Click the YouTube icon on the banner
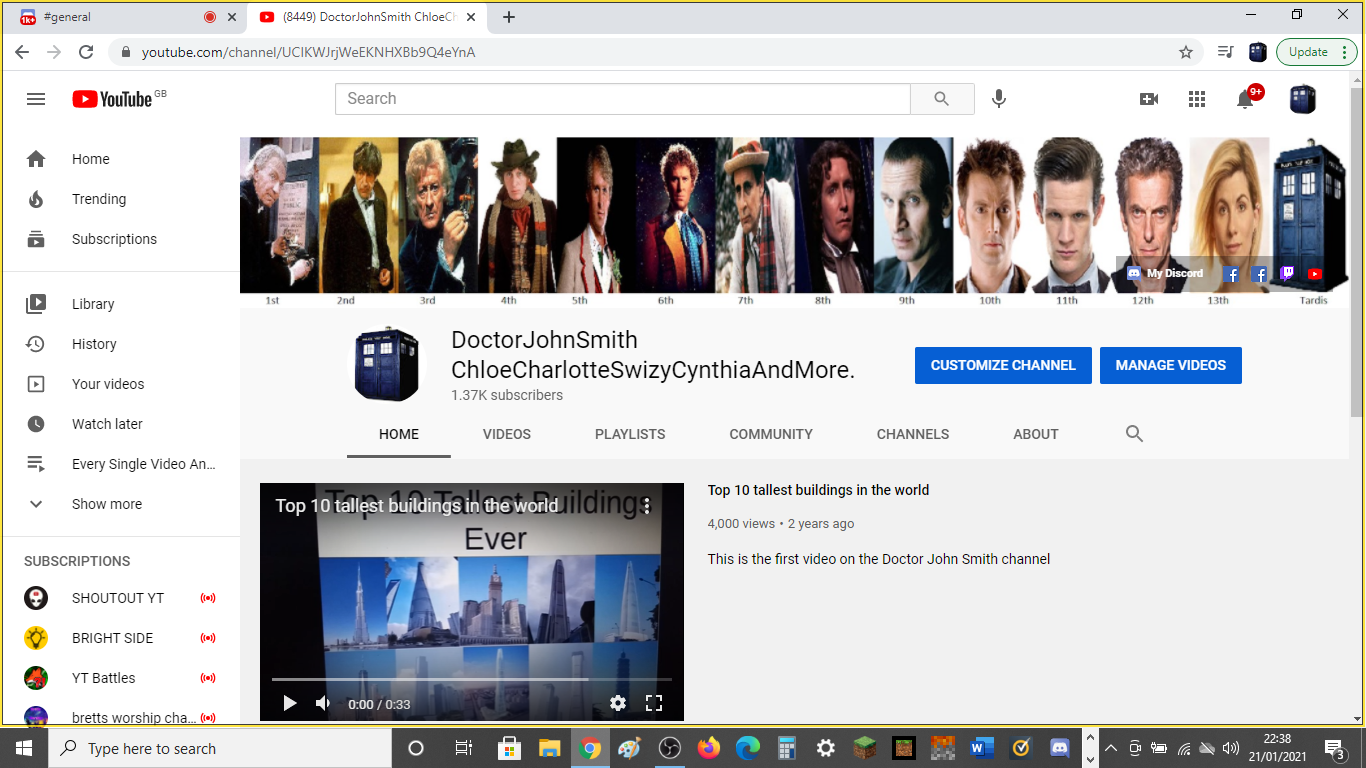Viewport: 1366px width, 768px height. 1315,273
